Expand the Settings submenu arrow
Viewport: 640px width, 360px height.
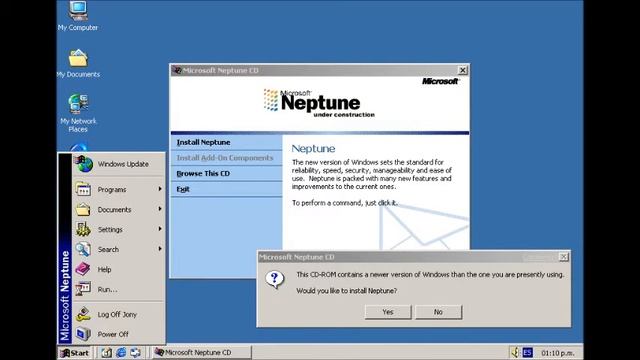[160, 229]
